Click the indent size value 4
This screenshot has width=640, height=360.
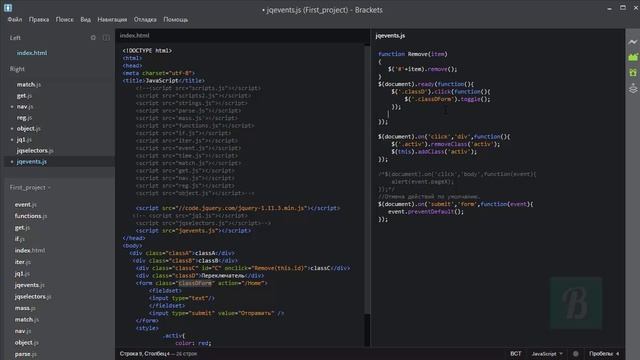tap(617, 353)
